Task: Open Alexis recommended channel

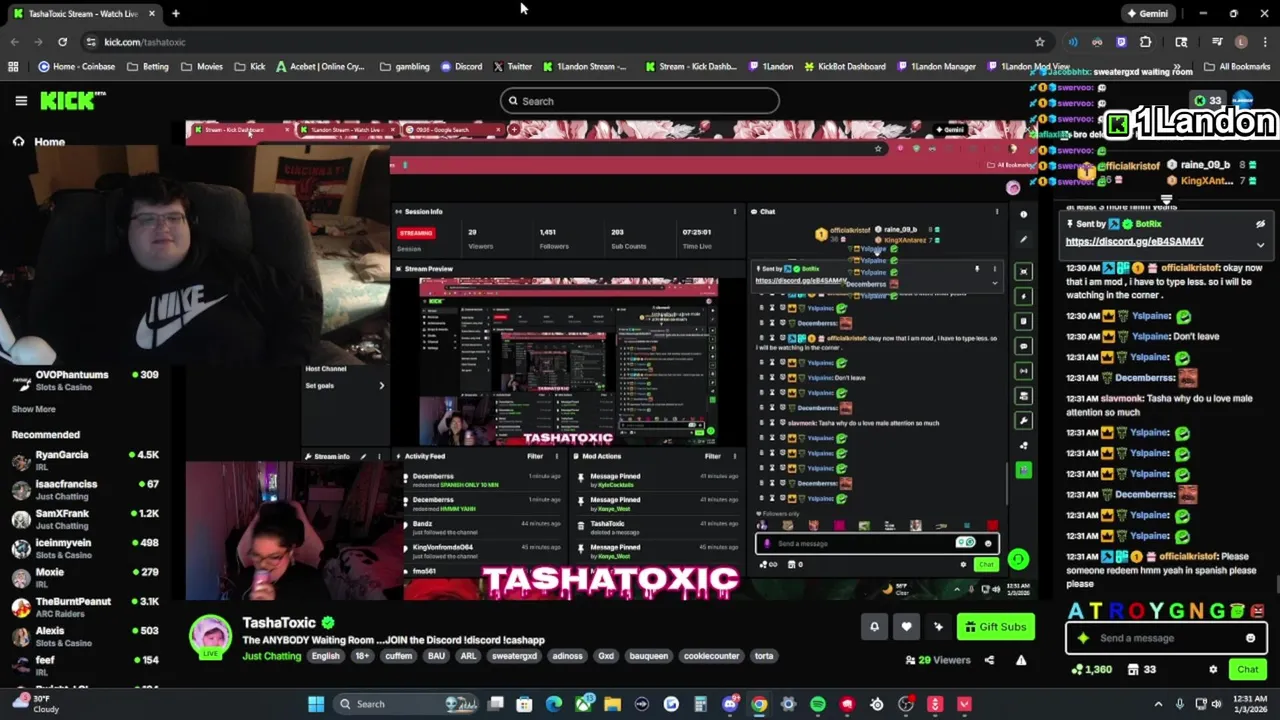Action: [x=85, y=636]
